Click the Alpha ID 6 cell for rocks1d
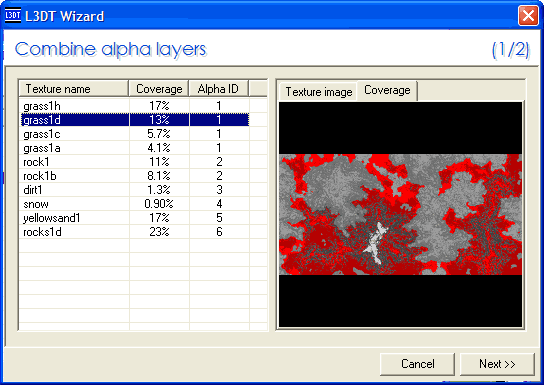Viewport: 544px width, 385px height. tap(219, 232)
